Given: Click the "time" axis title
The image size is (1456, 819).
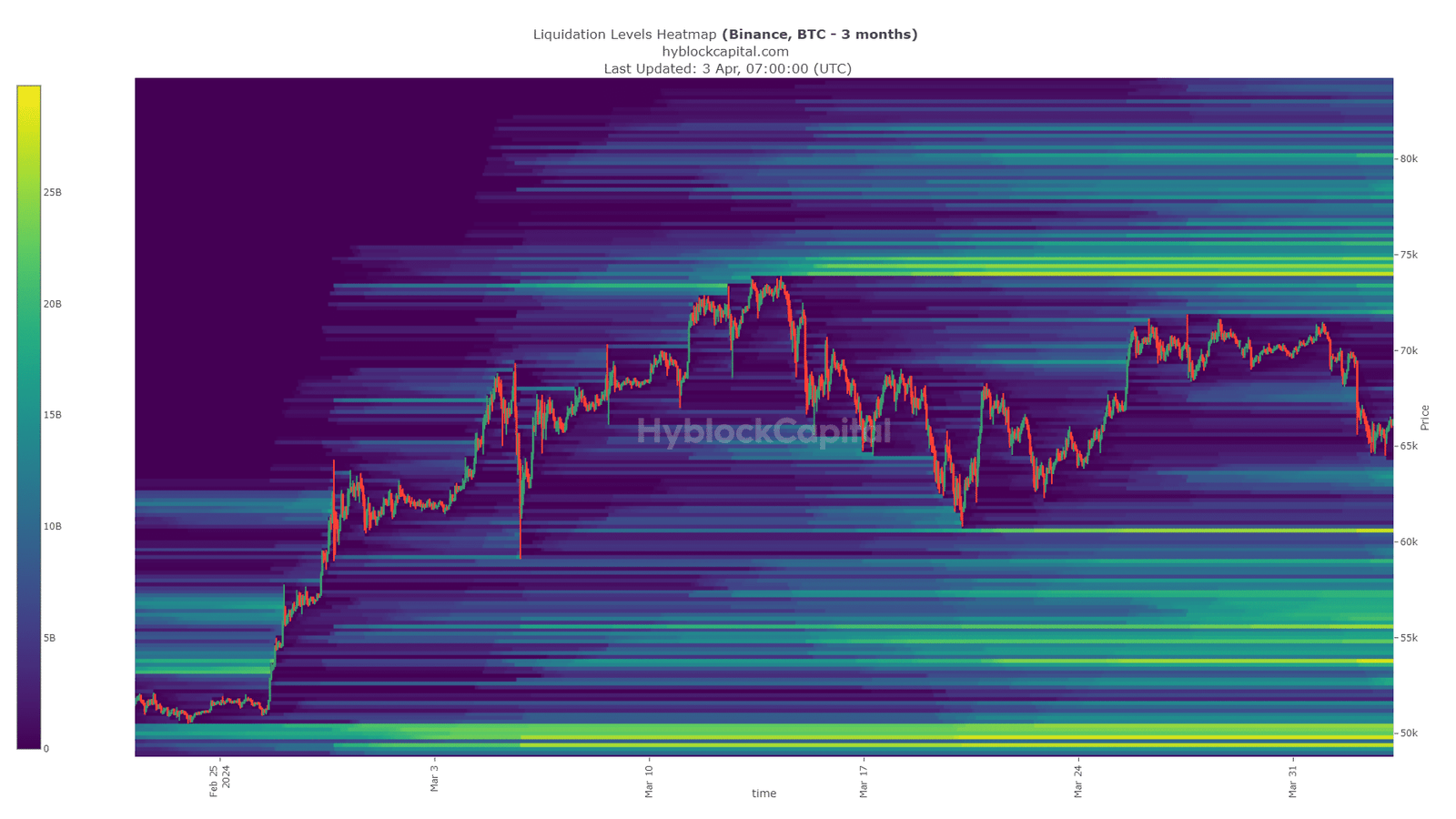Looking at the screenshot, I should pyautogui.click(x=764, y=794).
